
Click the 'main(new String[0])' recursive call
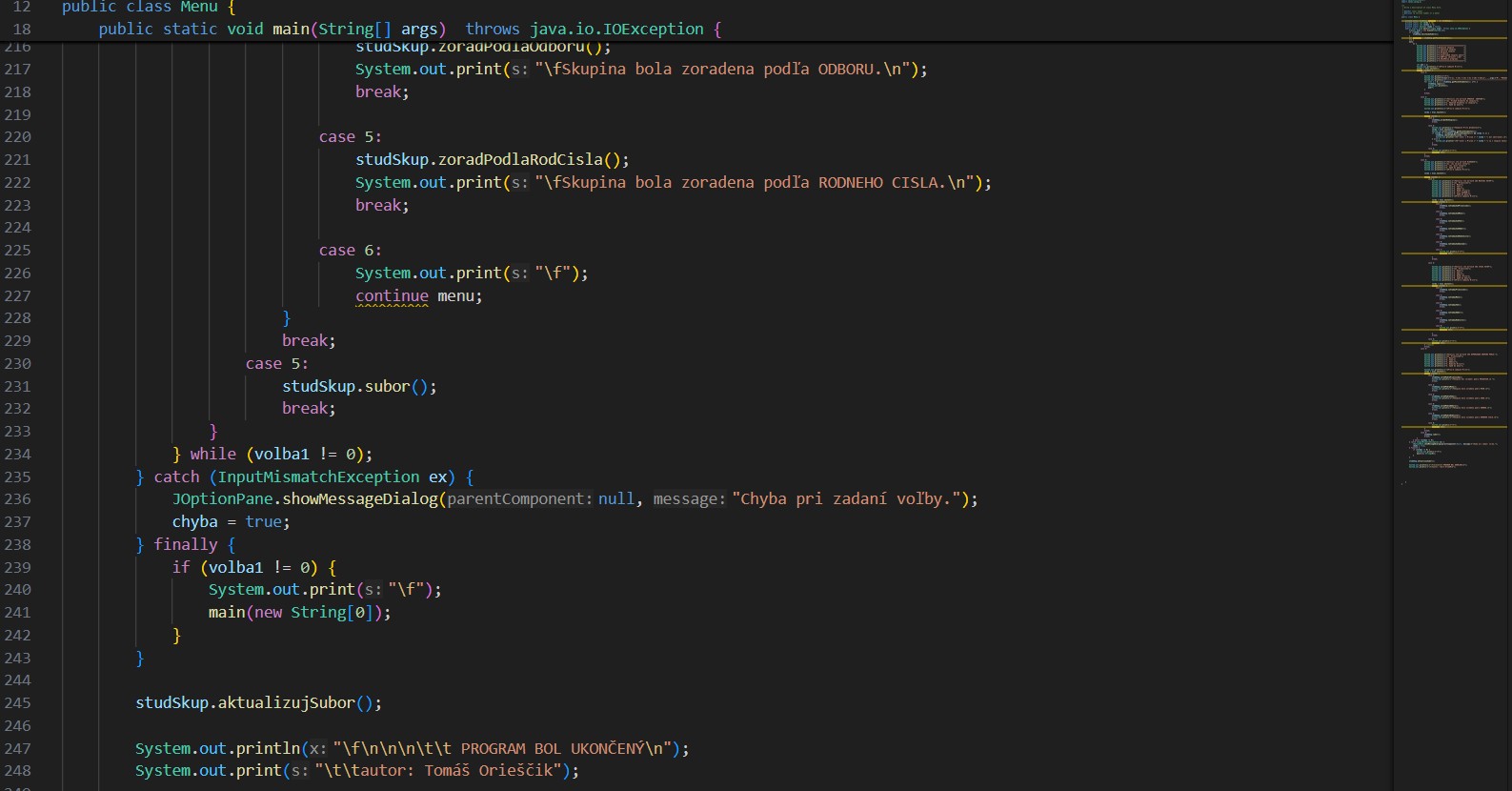coord(299,613)
